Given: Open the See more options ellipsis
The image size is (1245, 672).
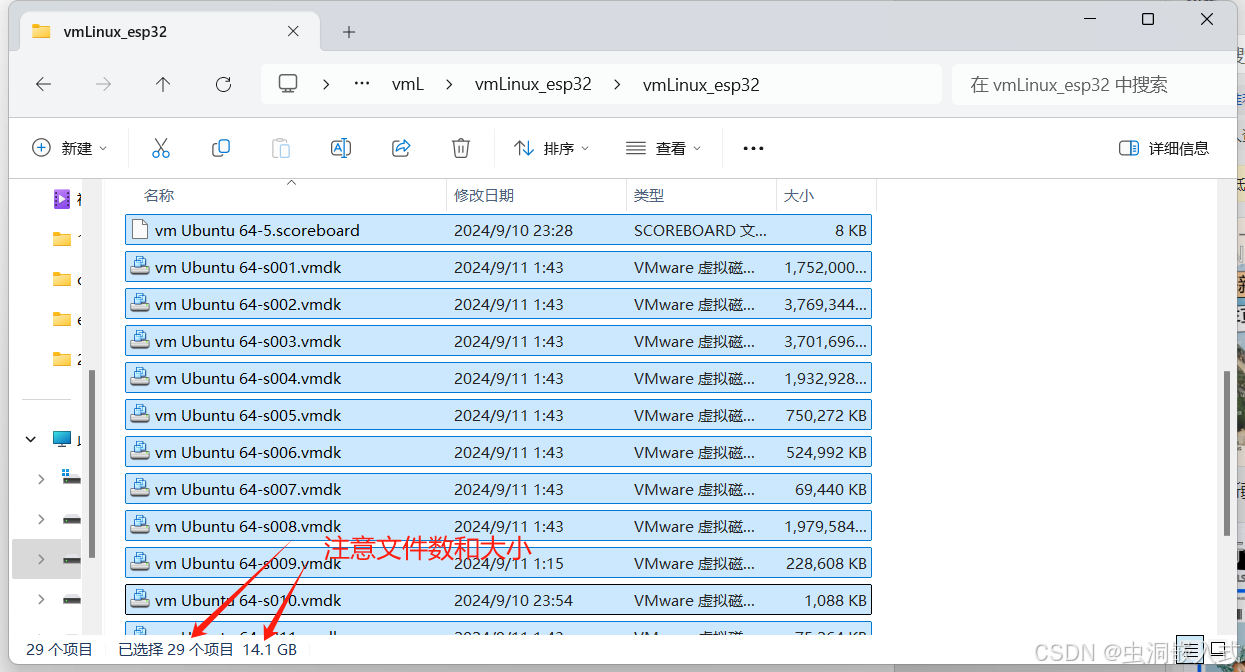Looking at the screenshot, I should point(753,148).
